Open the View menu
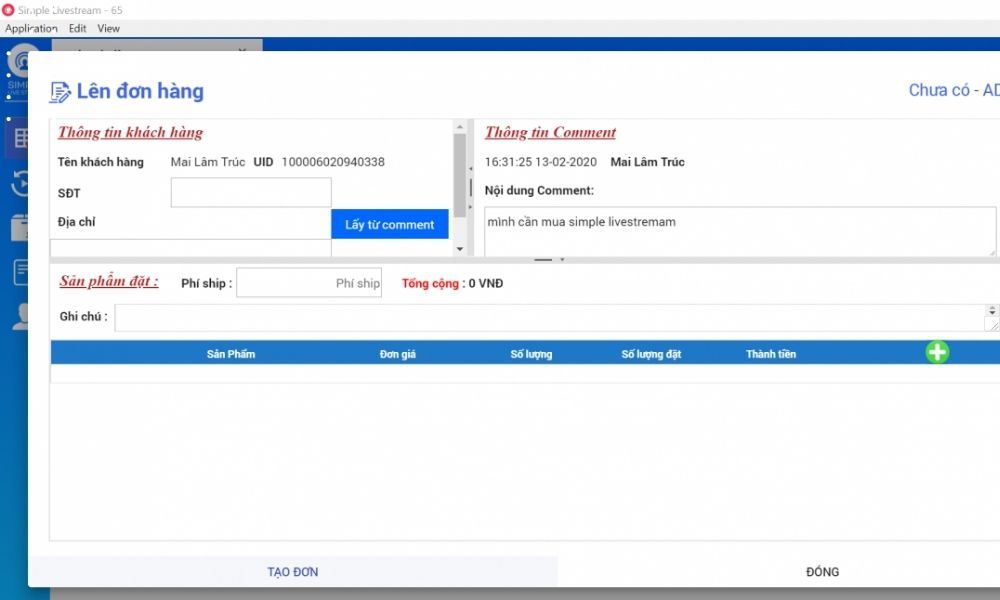The height and width of the screenshot is (600, 1000). [108, 28]
